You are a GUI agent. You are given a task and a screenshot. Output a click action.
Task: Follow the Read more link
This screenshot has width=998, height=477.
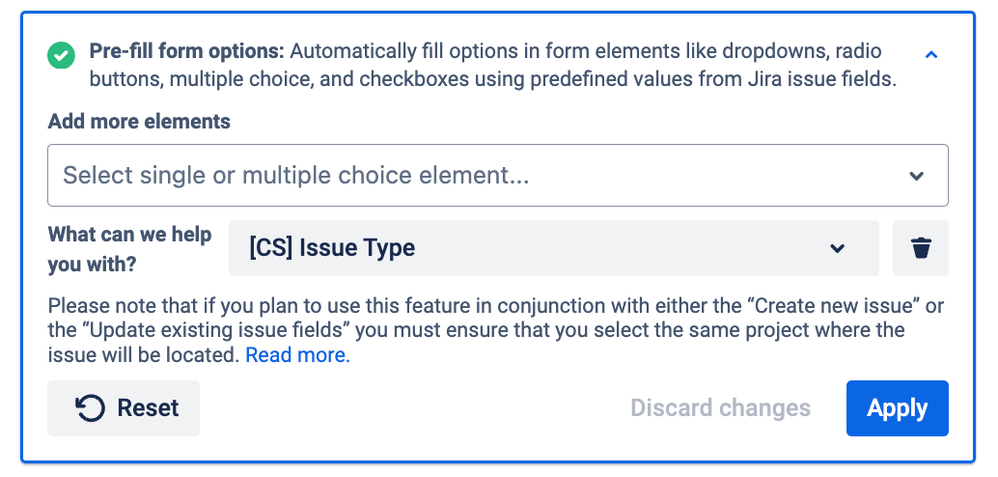pyautogui.click(x=298, y=355)
